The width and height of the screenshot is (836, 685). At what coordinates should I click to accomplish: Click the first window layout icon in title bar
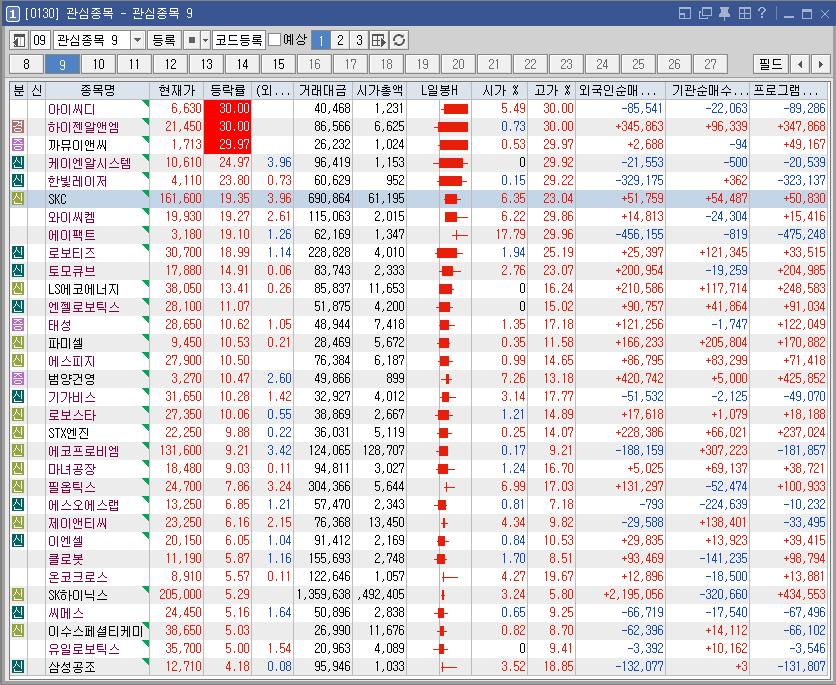coord(685,13)
